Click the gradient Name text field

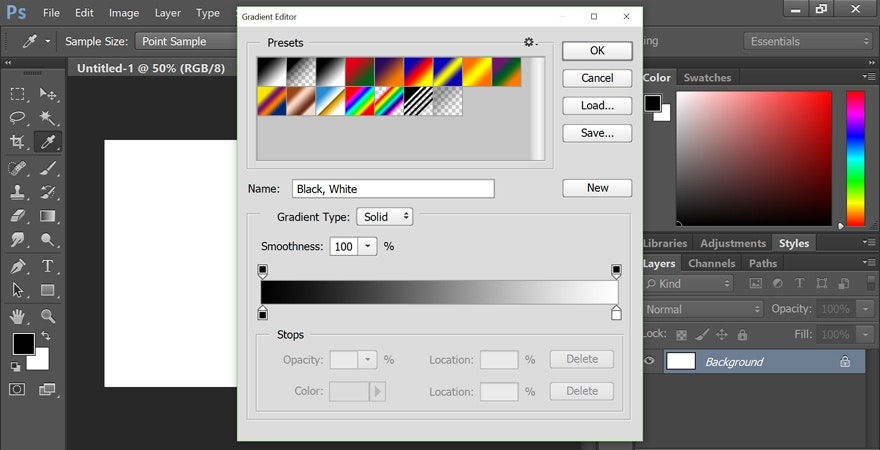[x=393, y=189]
